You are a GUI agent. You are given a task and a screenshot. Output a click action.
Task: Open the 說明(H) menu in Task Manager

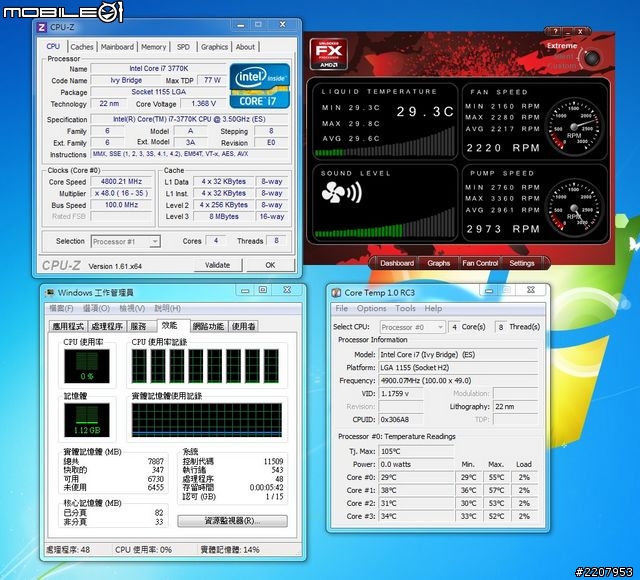pyautogui.click(x=167, y=309)
